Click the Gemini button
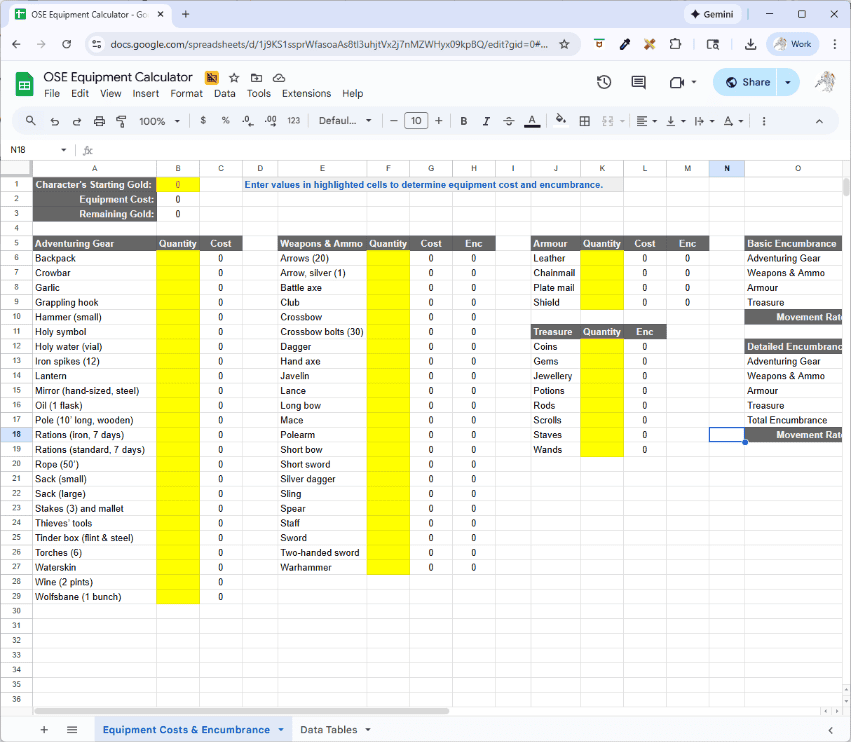This screenshot has height=742, width=851. (711, 14)
